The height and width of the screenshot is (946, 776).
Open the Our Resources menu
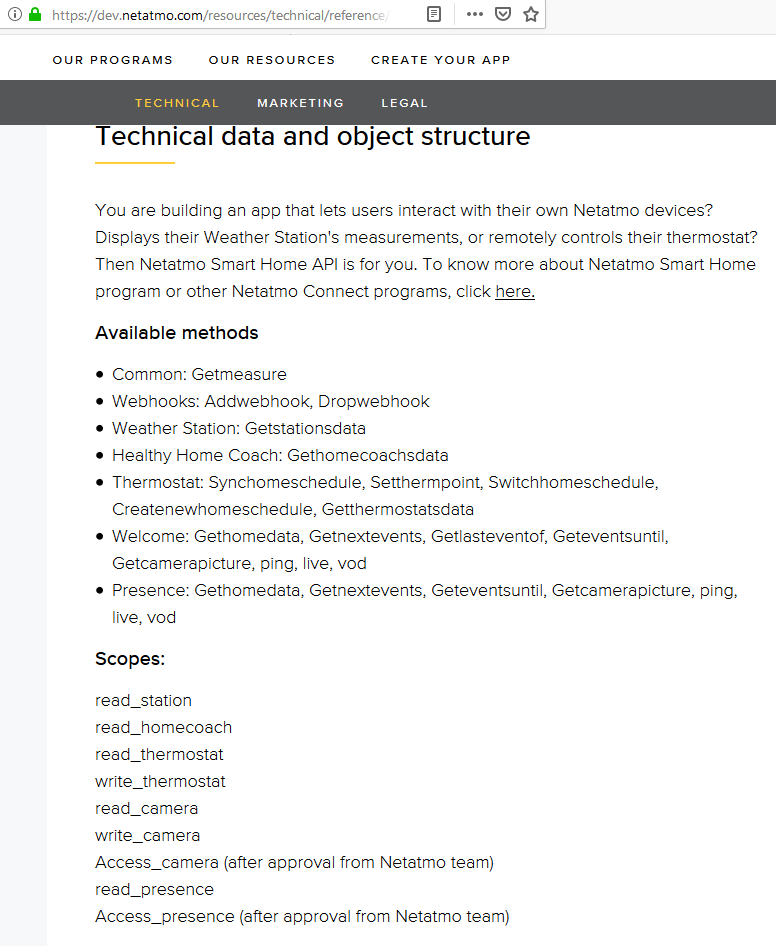click(x=272, y=60)
